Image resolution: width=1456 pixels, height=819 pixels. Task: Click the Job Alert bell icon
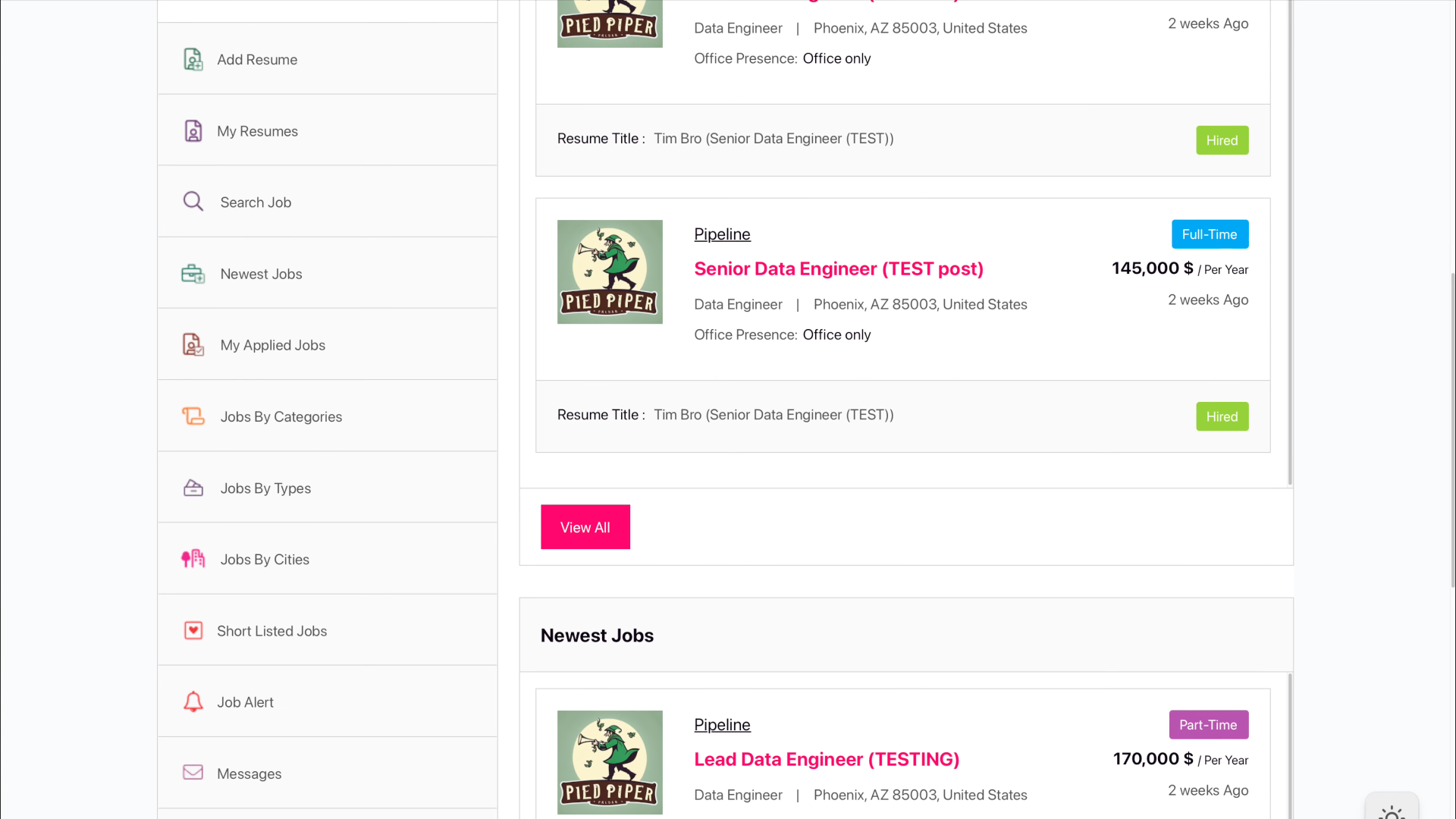coord(193,701)
